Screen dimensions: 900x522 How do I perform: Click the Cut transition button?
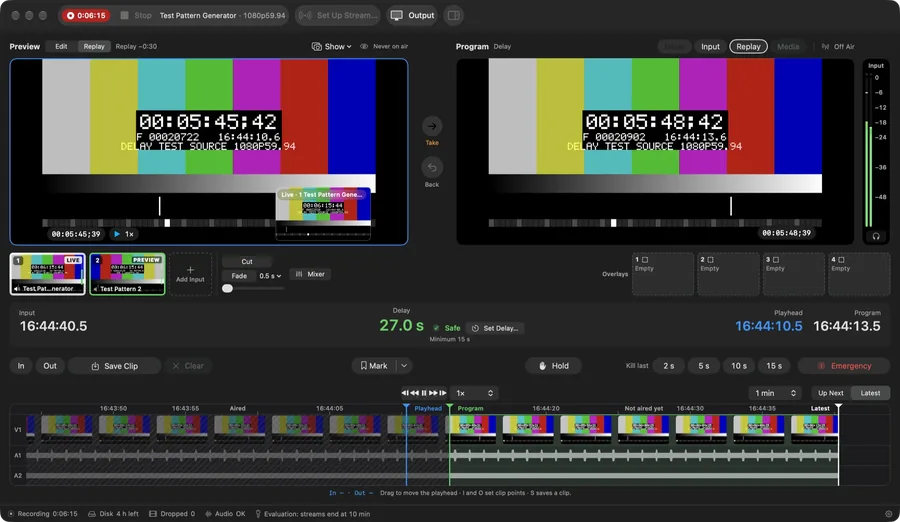(x=247, y=261)
